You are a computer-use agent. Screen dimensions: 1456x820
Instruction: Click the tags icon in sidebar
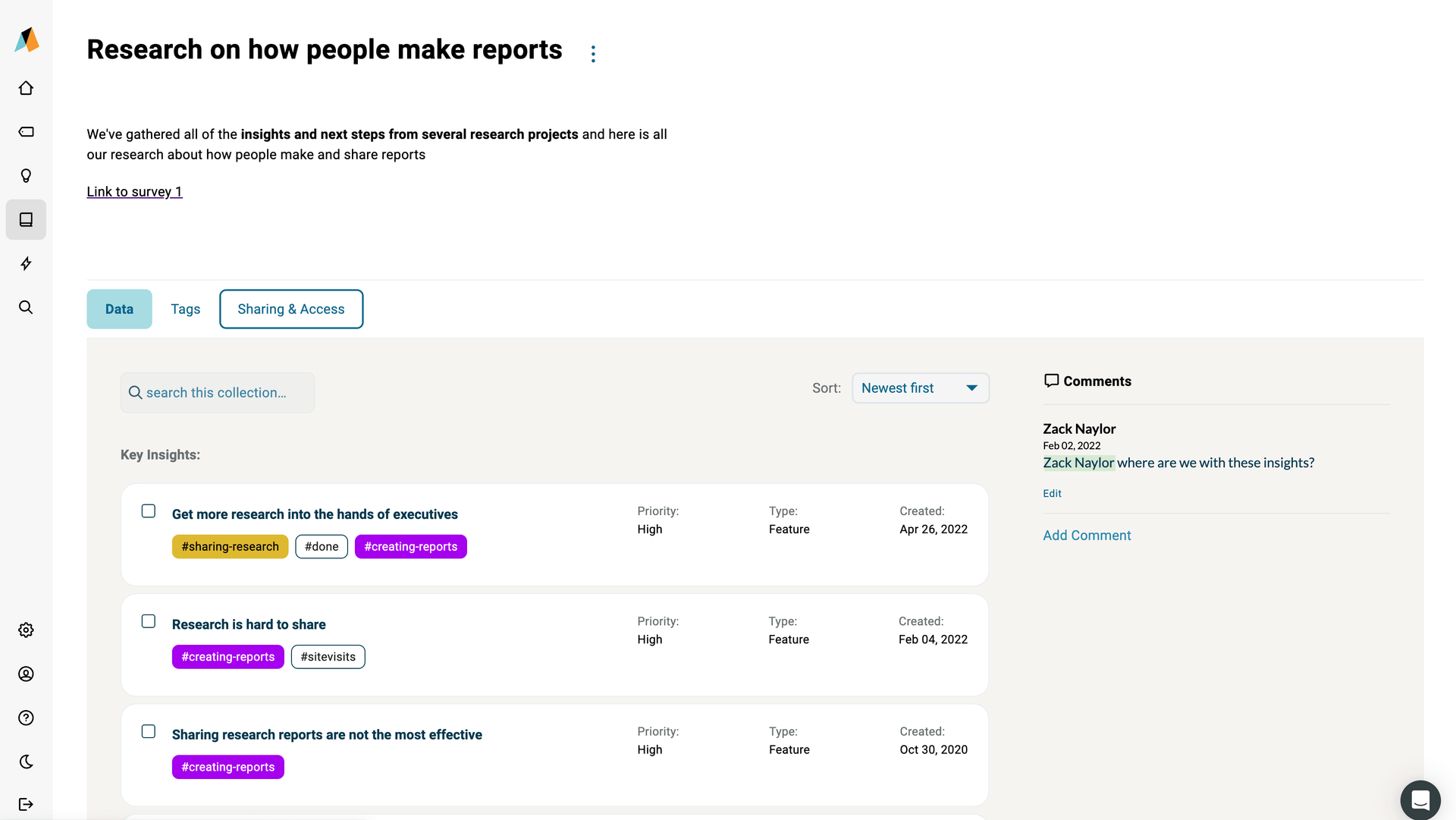pos(26,132)
